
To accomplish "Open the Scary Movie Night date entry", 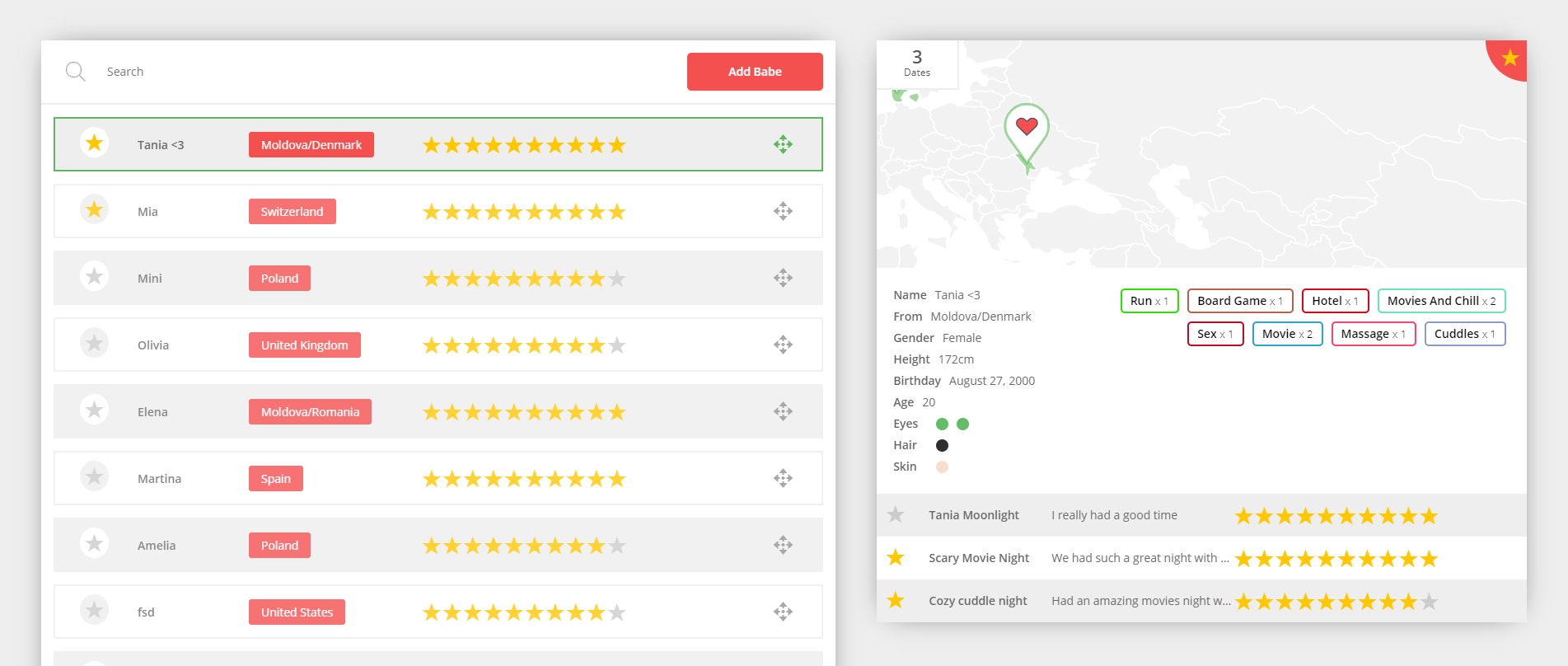I will pos(1201,558).
